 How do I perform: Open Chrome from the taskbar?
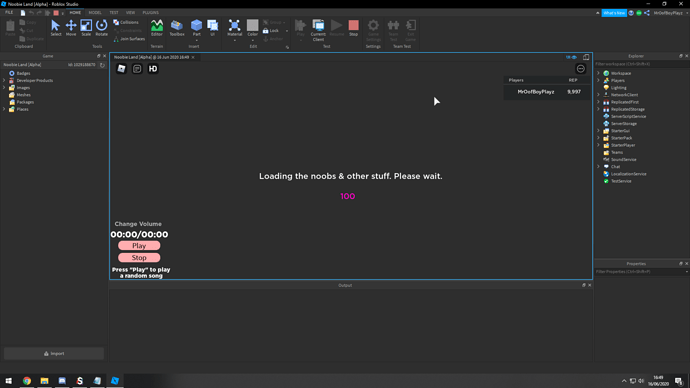[x=27, y=381]
